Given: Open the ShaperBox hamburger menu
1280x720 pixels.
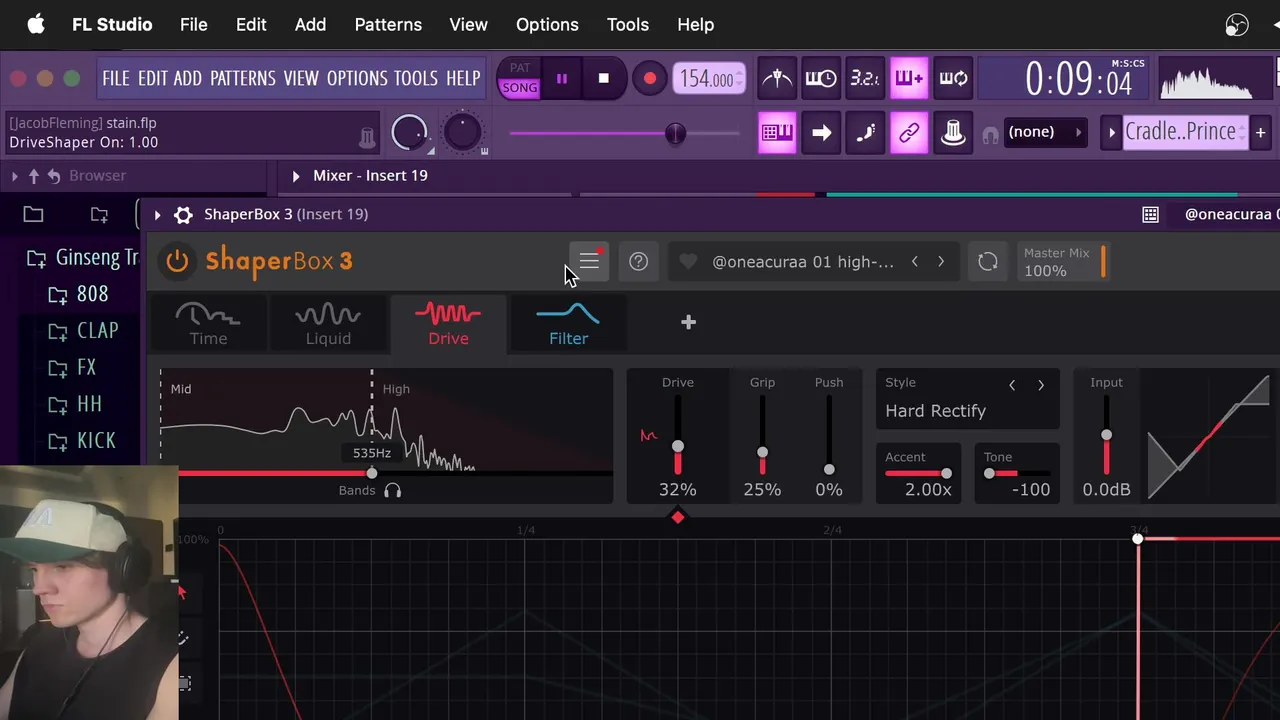Looking at the screenshot, I should 589,262.
